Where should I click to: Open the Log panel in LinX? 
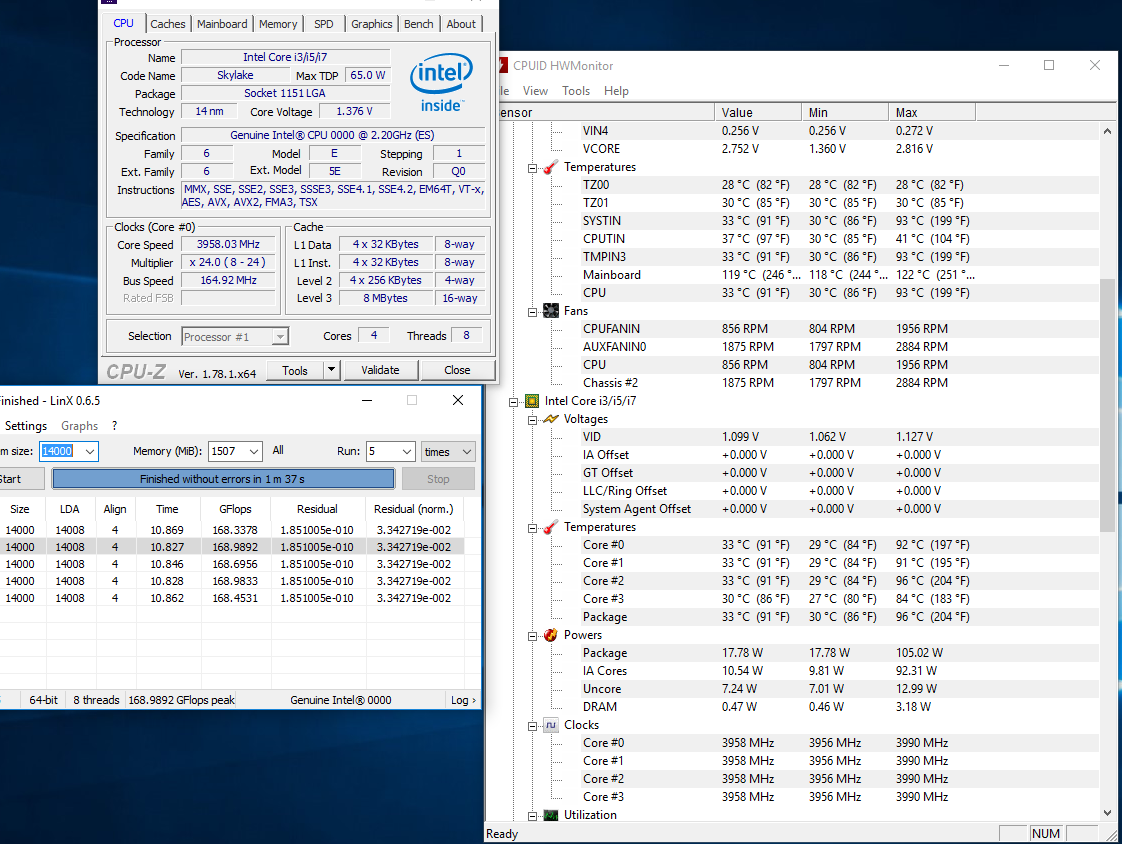pos(463,700)
